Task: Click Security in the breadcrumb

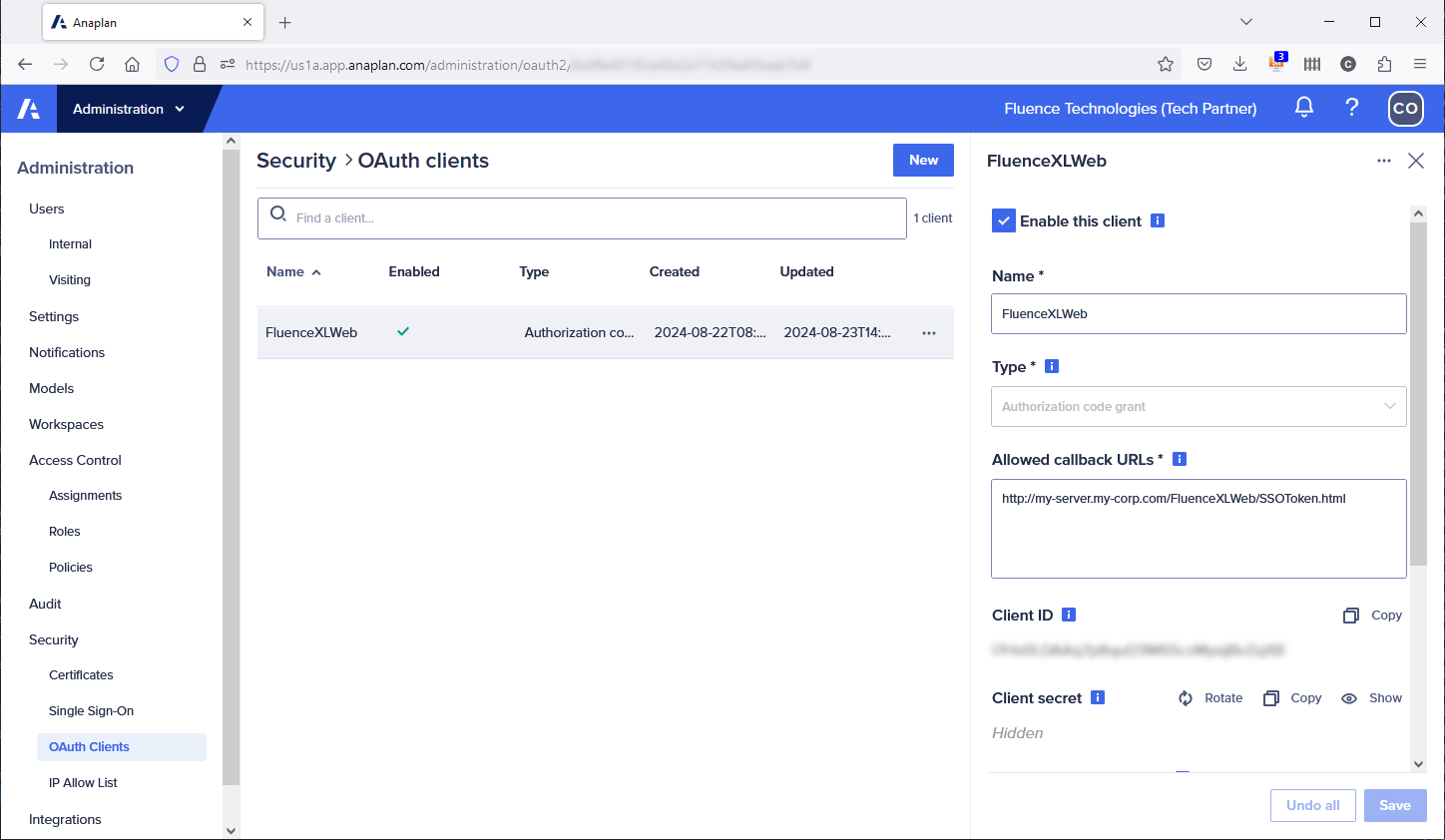Action: (x=296, y=161)
